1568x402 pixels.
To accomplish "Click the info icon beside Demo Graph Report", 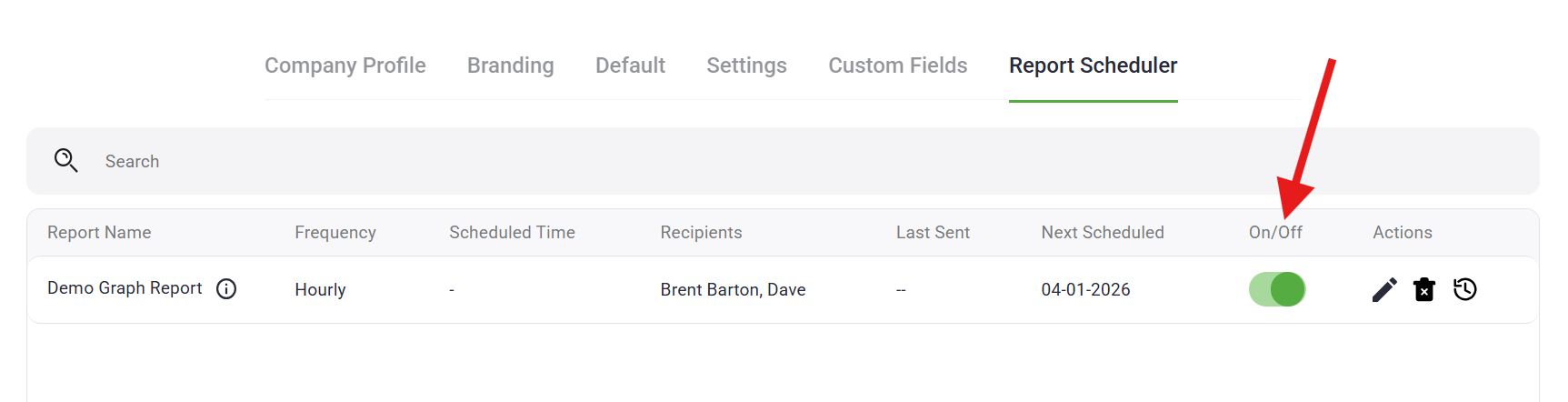I will coord(226,288).
